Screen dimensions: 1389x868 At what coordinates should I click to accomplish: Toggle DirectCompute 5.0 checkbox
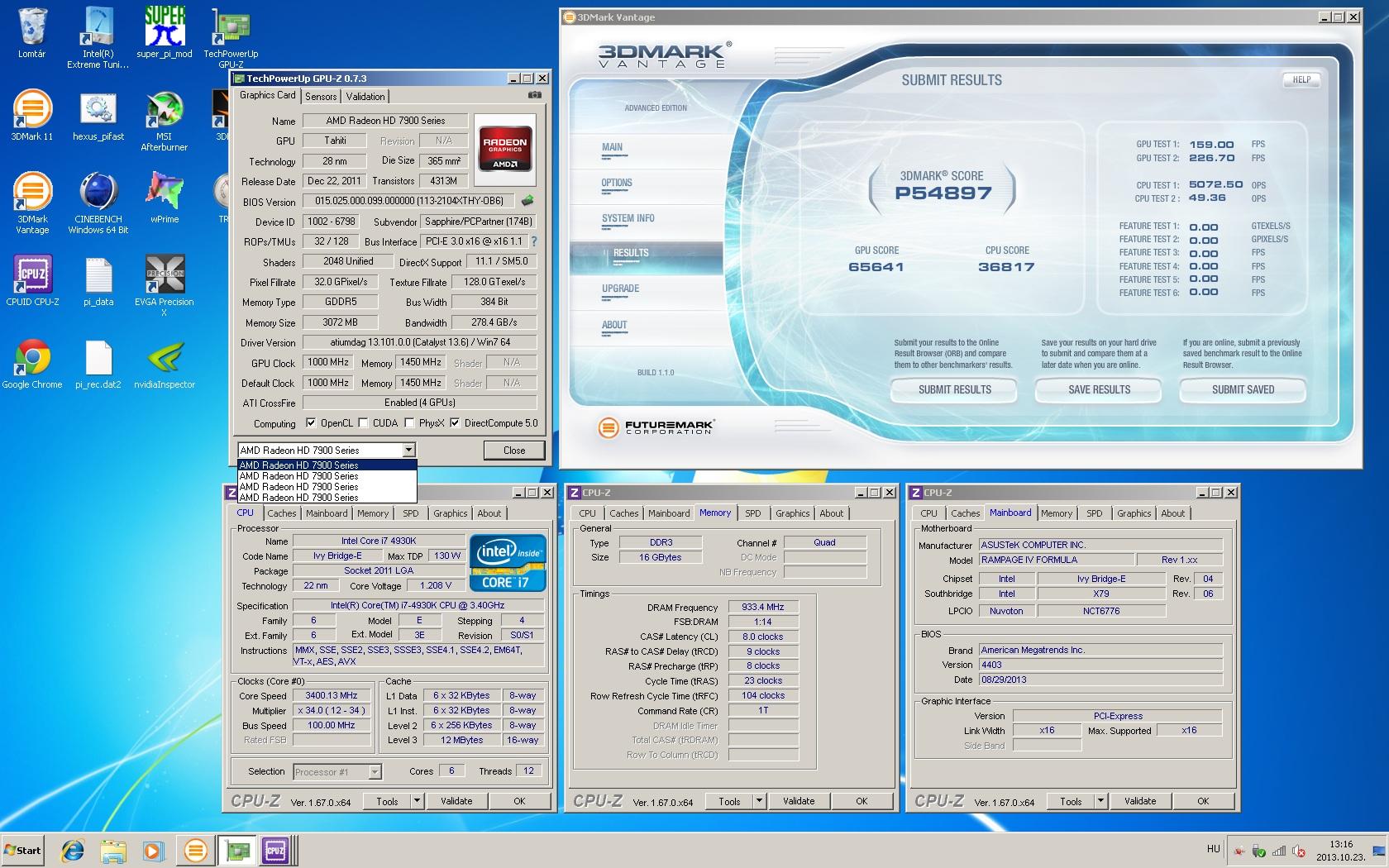(455, 423)
